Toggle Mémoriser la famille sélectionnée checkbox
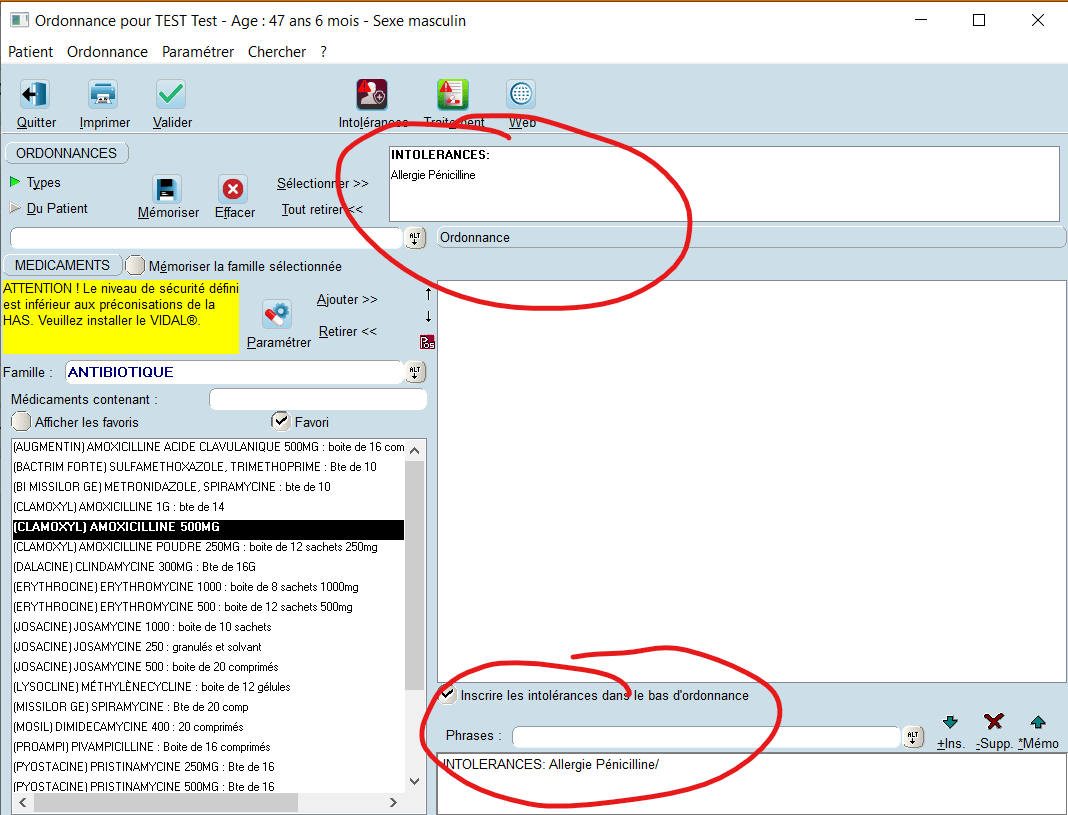 click(135, 266)
